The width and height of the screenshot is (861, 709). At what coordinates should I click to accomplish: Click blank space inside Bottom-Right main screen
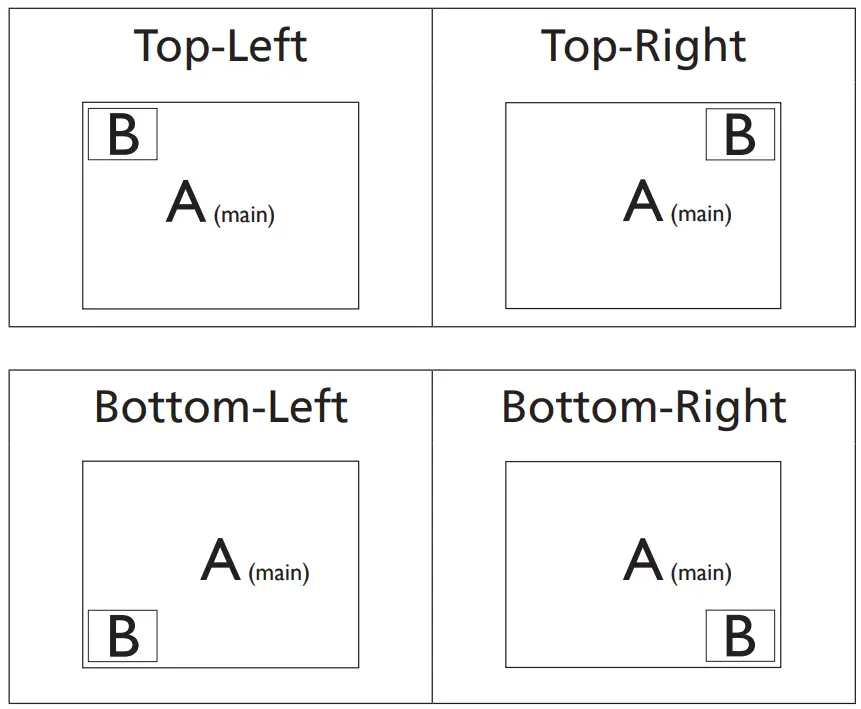point(570,500)
